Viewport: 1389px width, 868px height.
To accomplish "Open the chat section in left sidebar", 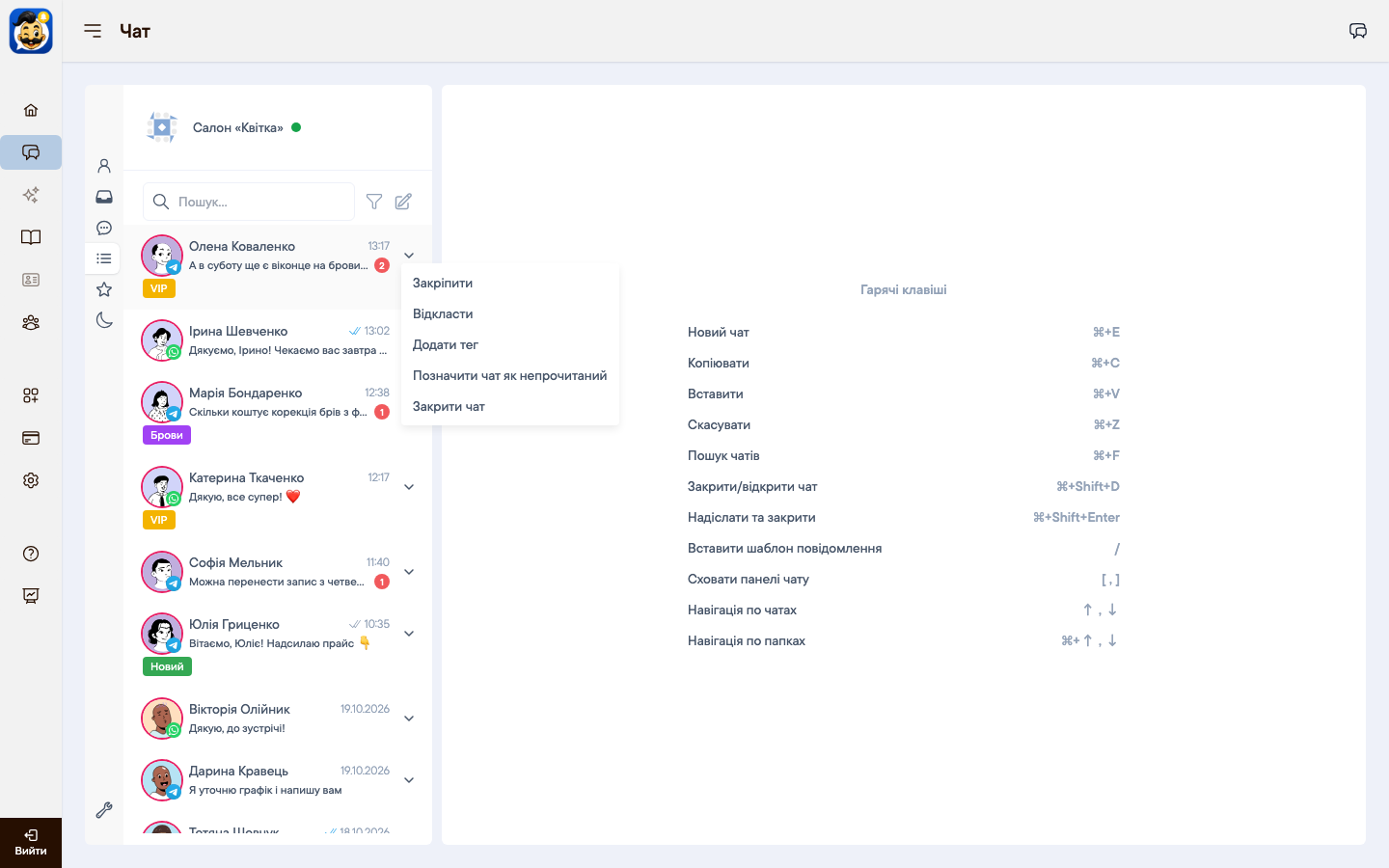I will (x=31, y=152).
